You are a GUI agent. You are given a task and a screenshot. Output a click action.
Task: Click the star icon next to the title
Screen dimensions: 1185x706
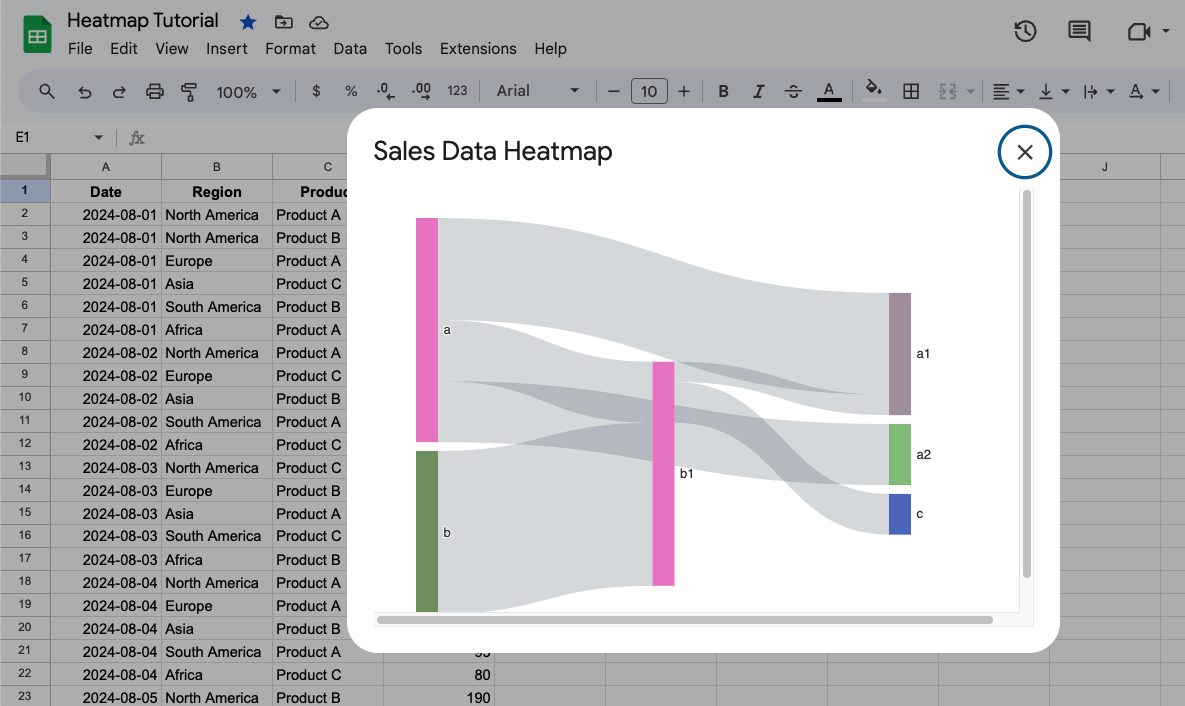click(247, 21)
